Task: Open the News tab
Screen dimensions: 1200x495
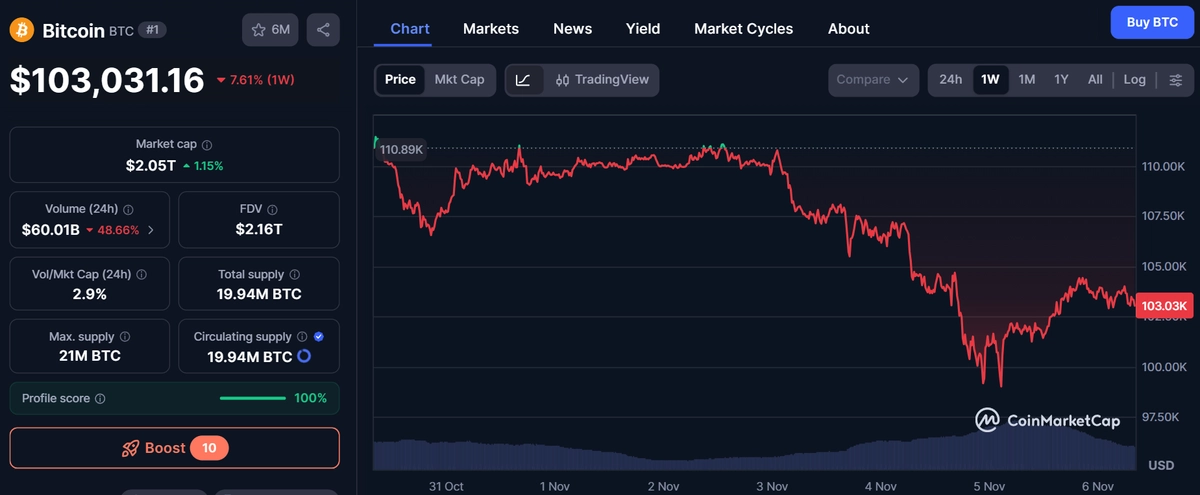Action: (573, 29)
